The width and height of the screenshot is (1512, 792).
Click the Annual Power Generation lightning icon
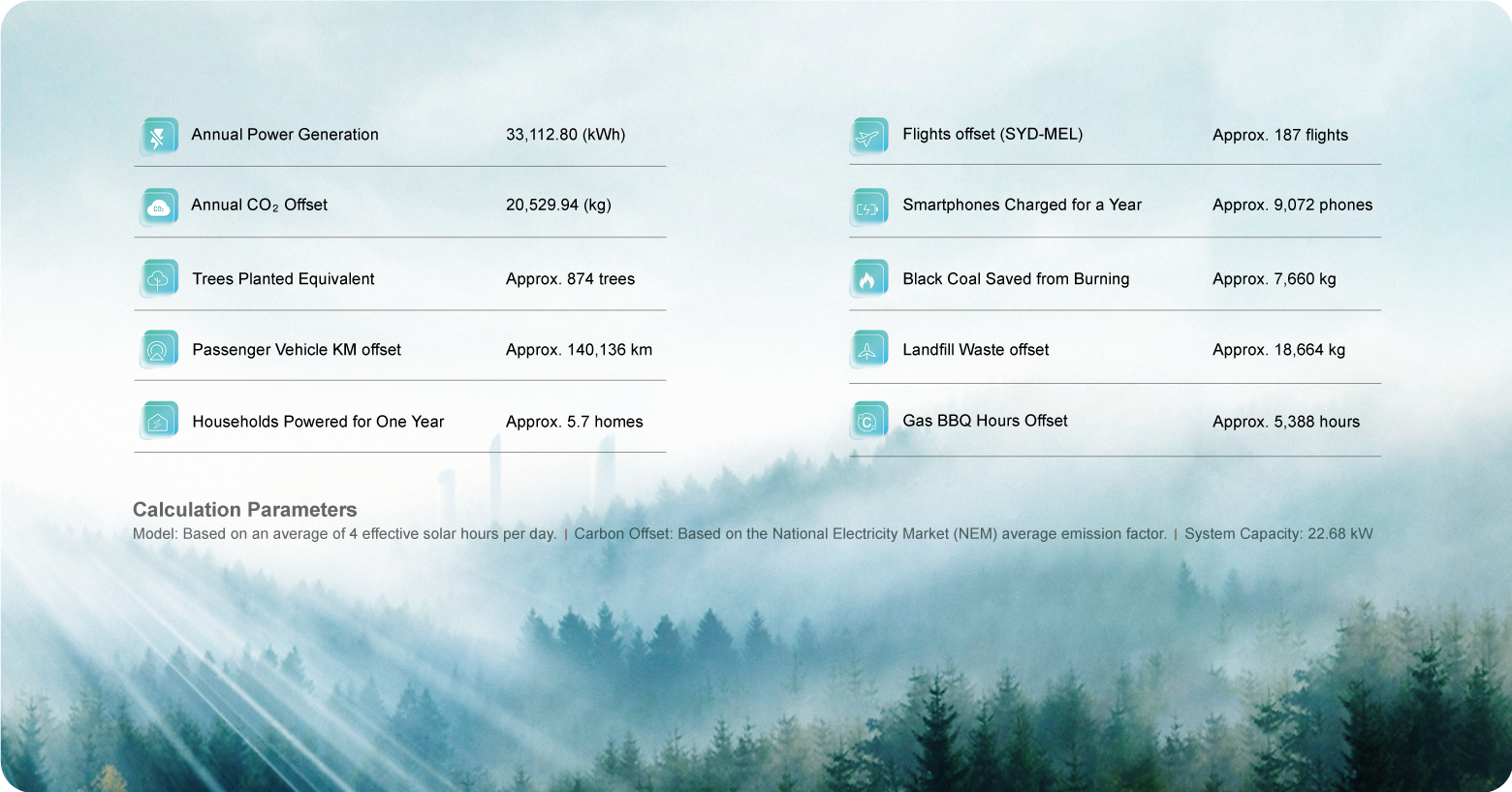tap(159, 136)
